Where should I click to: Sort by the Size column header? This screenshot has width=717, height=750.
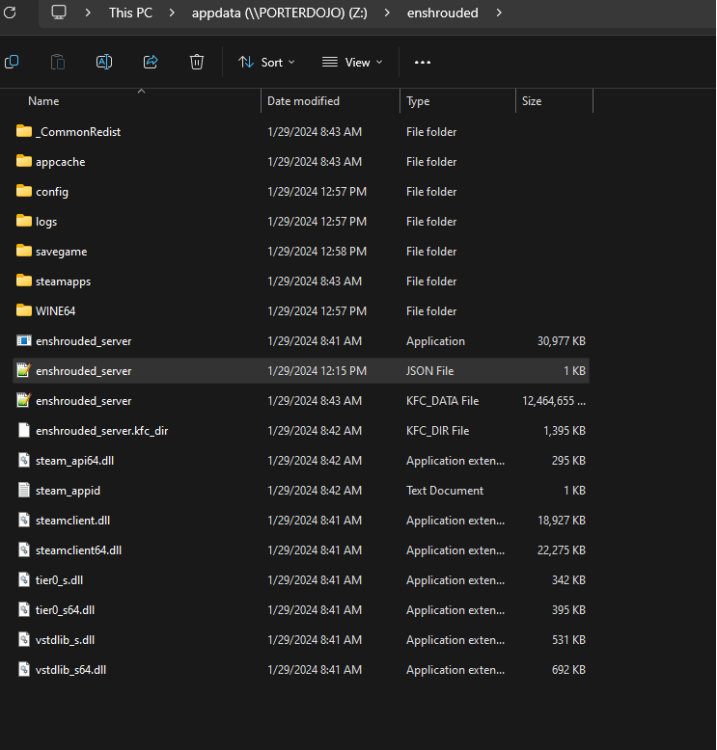coord(531,101)
